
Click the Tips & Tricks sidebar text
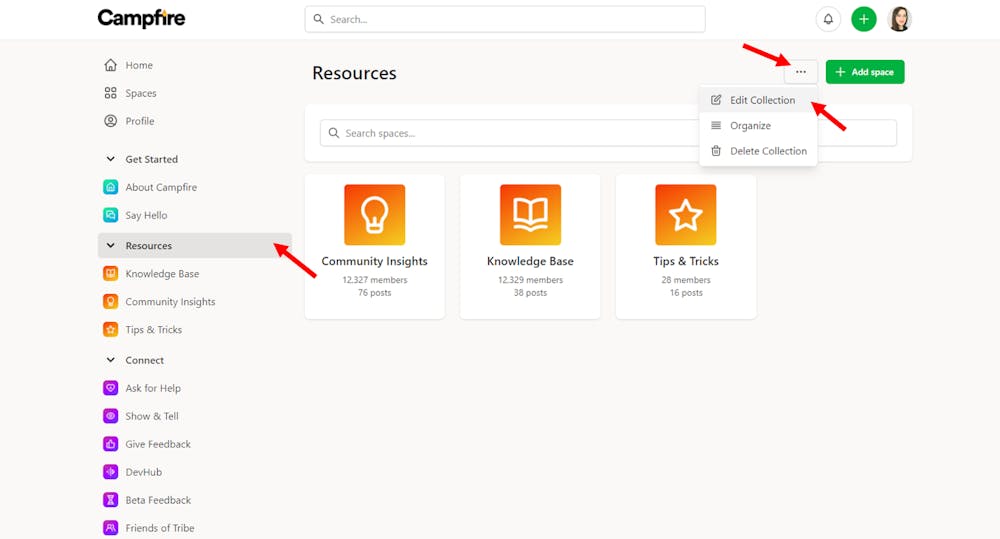click(154, 330)
